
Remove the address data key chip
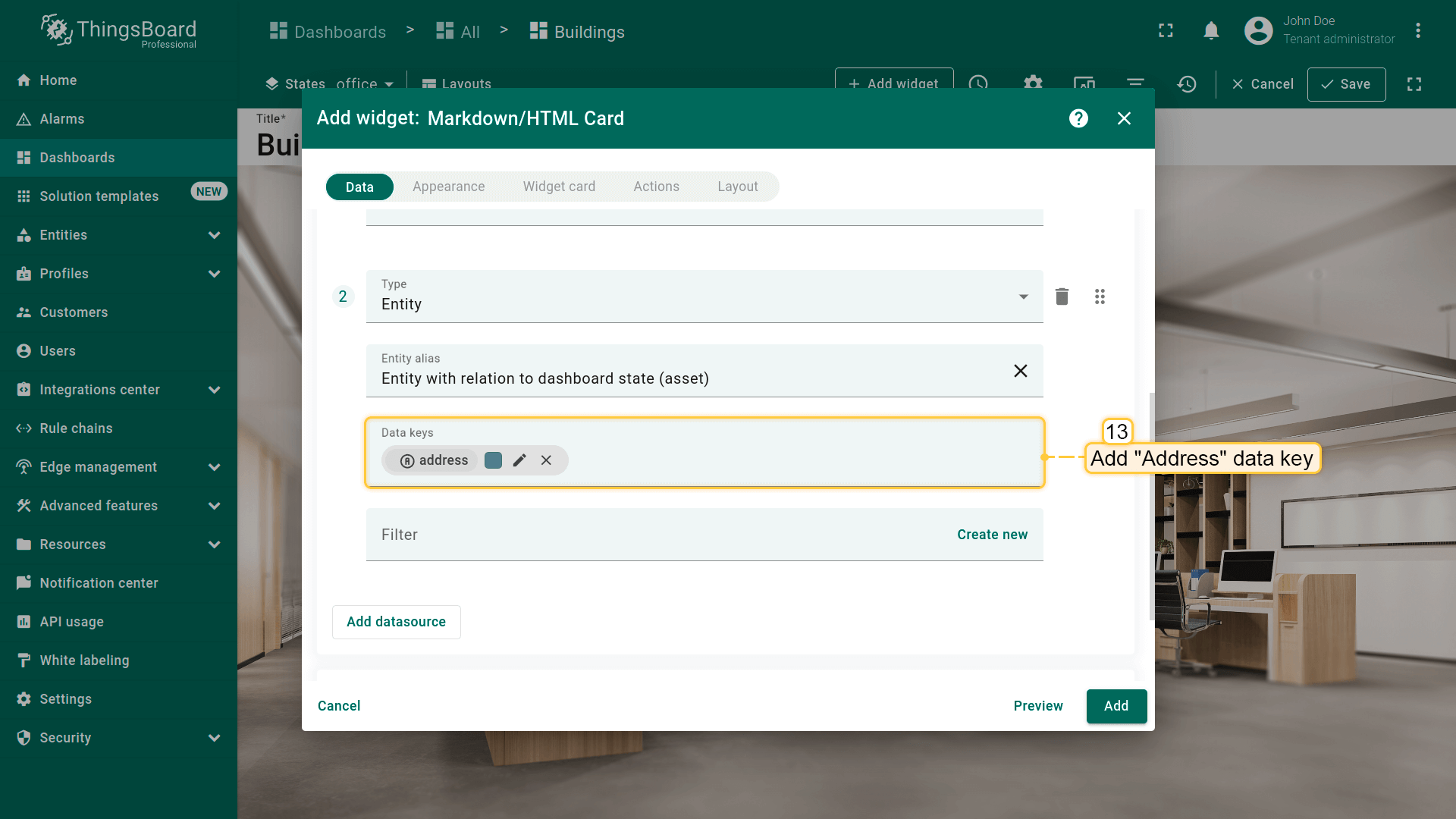click(x=546, y=460)
